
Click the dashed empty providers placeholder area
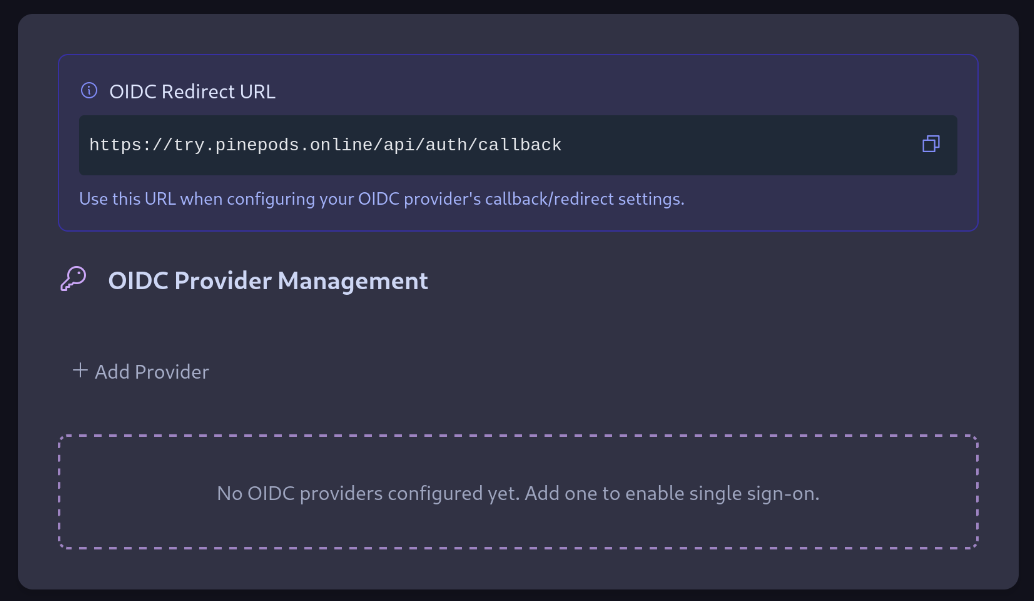pyautogui.click(x=518, y=491)
